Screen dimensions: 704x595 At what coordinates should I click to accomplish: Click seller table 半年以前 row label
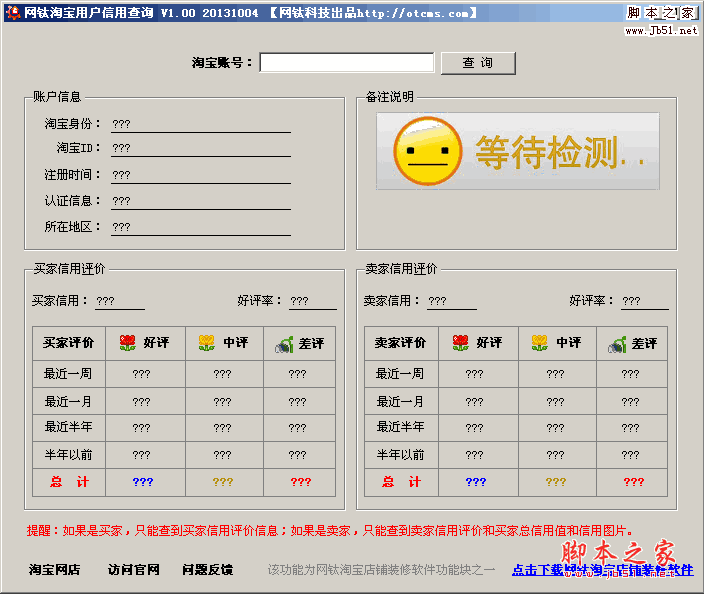(400, 455)
